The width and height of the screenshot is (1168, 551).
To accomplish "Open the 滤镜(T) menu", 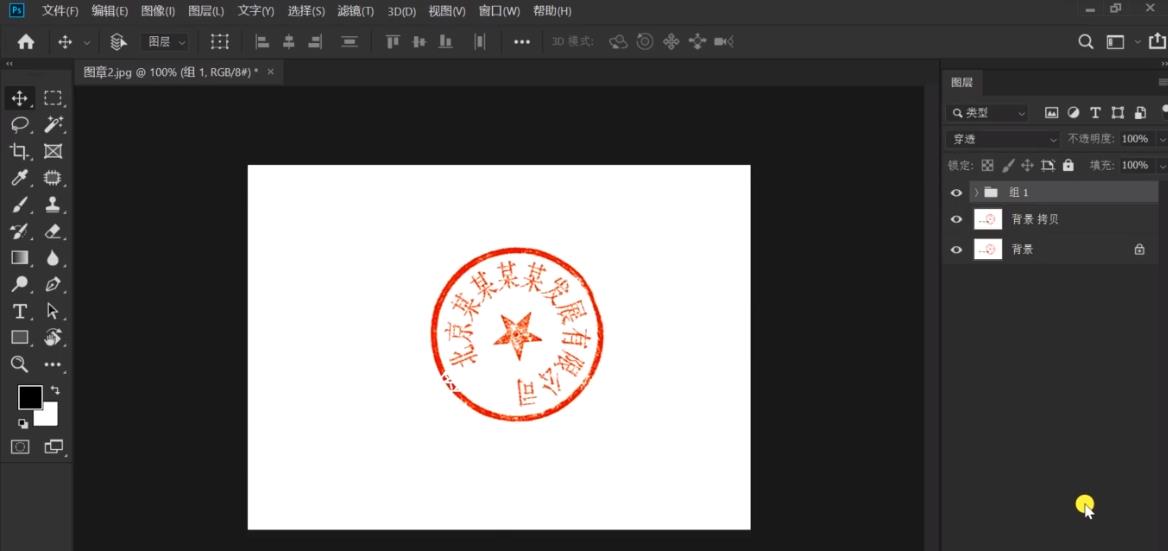I will 355,11.
